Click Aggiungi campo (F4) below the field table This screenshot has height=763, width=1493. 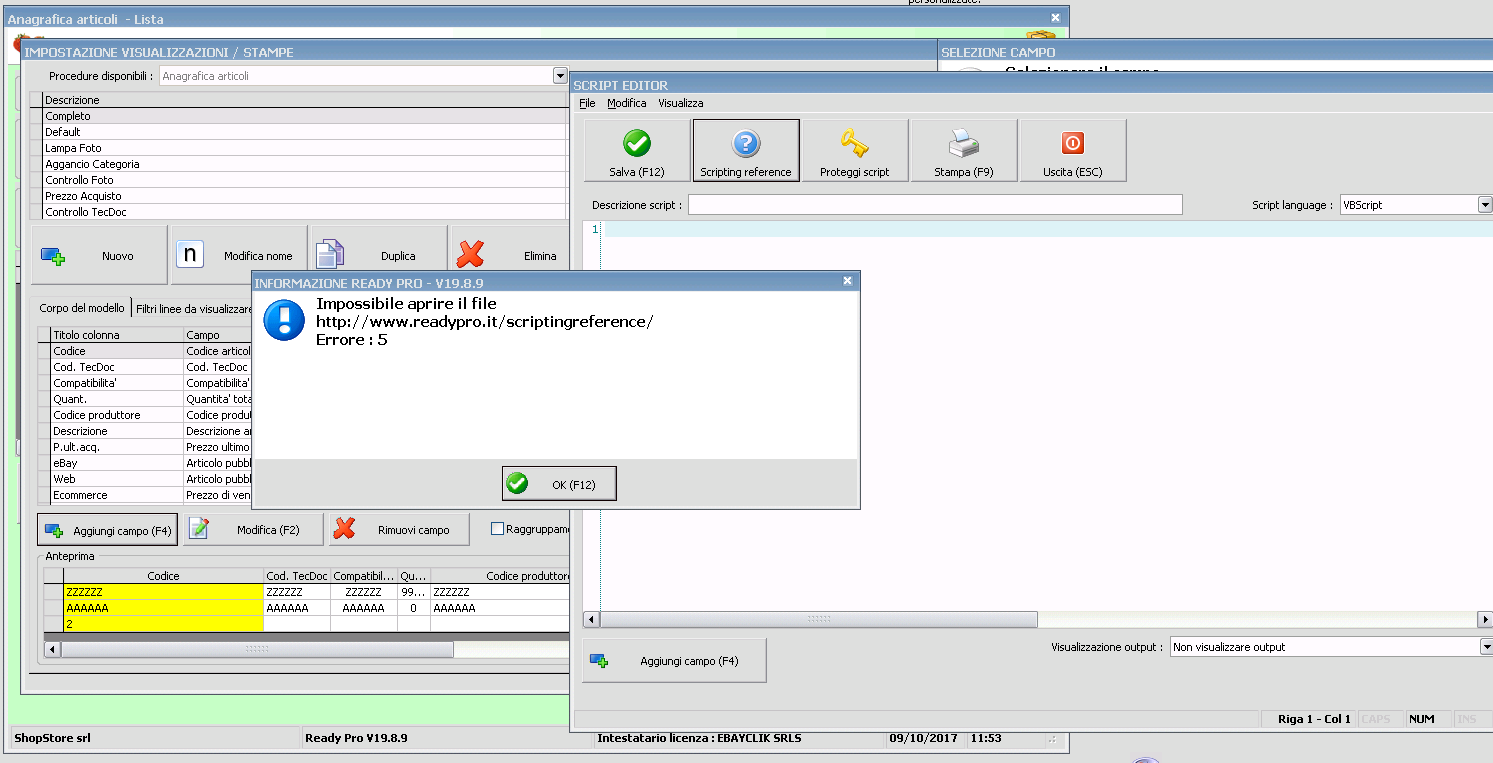108,530
